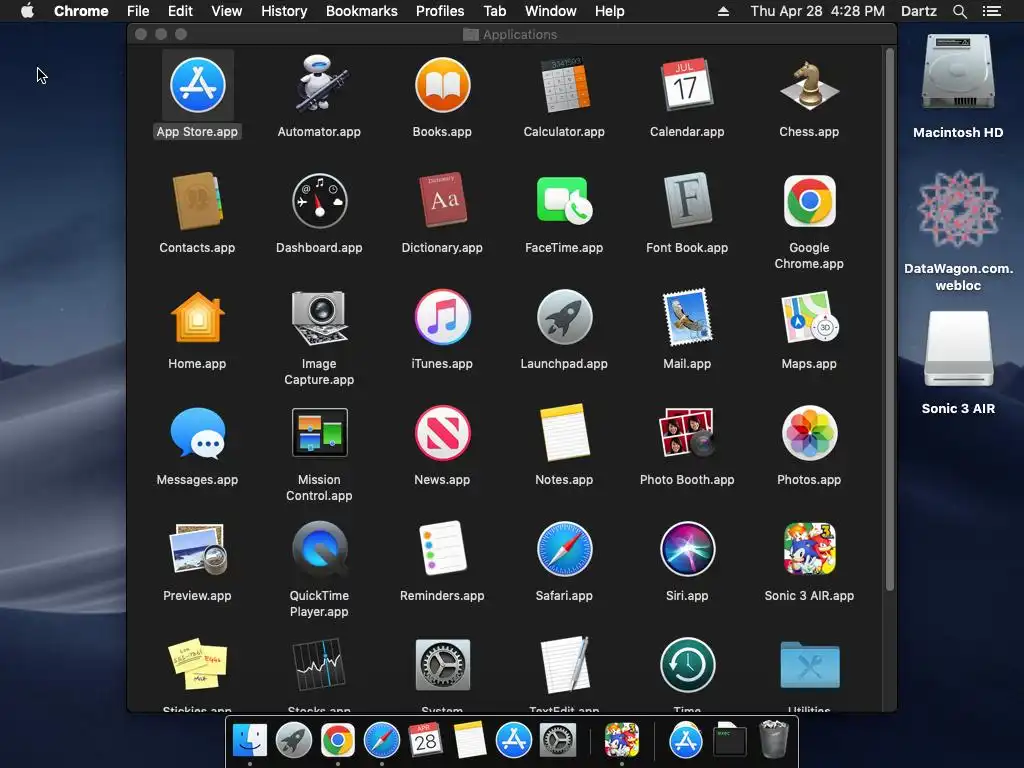Open FaceTime.app icon
The width and height of the screenshot is (1024, 768).
click(x=564, y=201)
